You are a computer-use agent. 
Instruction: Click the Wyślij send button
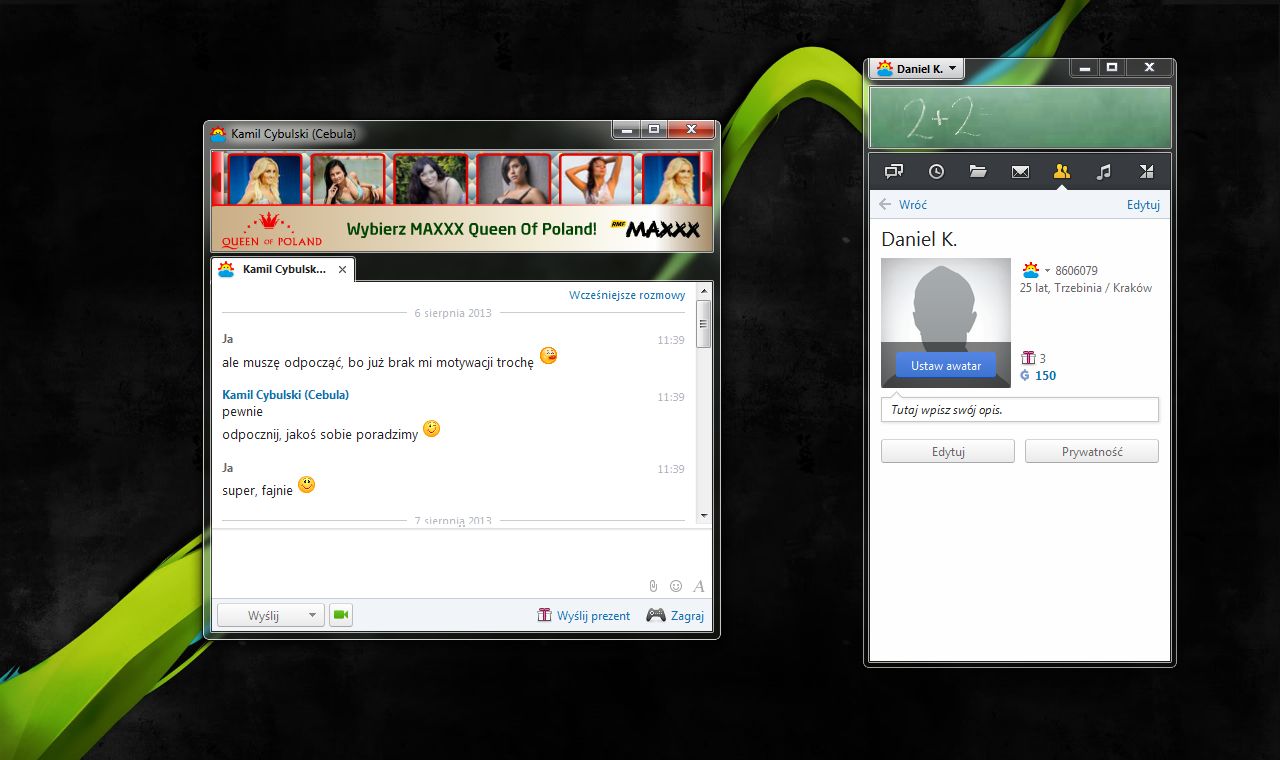(262, 615)
